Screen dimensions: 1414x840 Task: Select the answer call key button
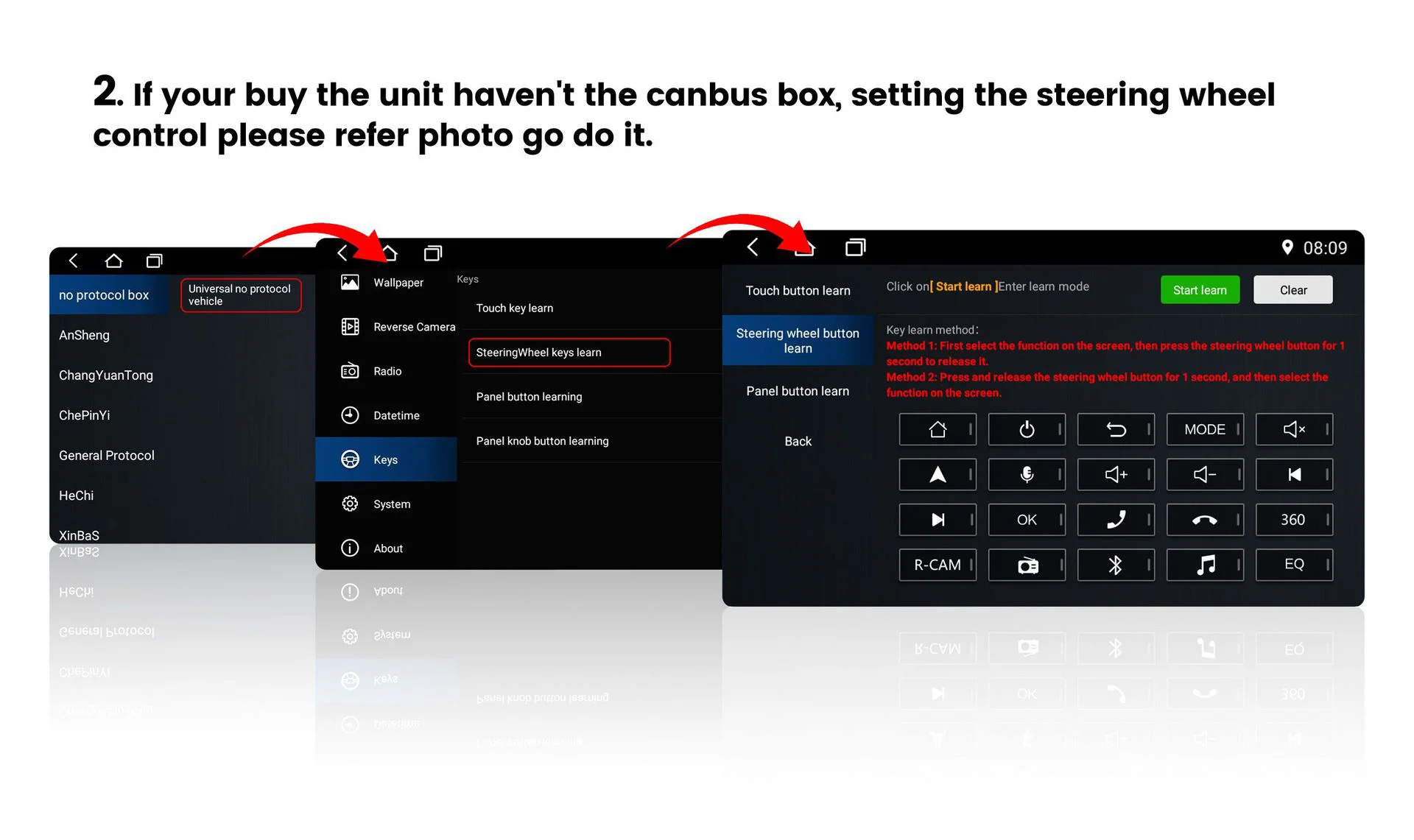[x=1116, y=520]
